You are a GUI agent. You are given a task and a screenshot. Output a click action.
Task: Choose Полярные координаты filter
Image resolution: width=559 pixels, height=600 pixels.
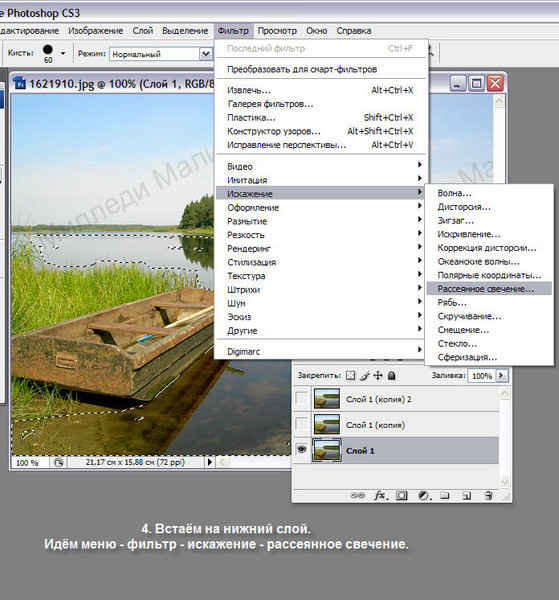pyautogui.click(x=489, y=275)
